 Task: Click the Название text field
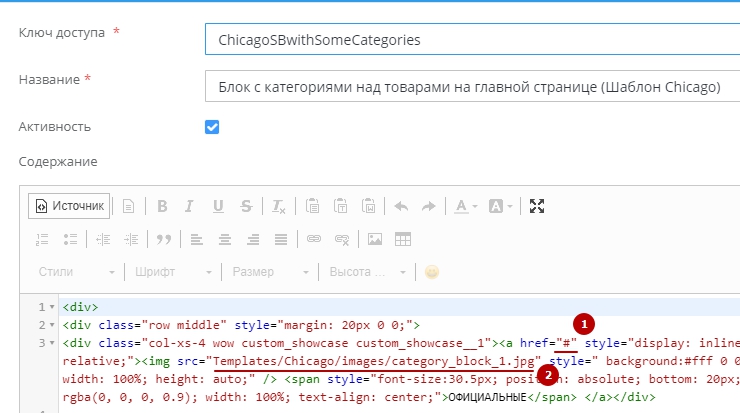tap(470, 87)
